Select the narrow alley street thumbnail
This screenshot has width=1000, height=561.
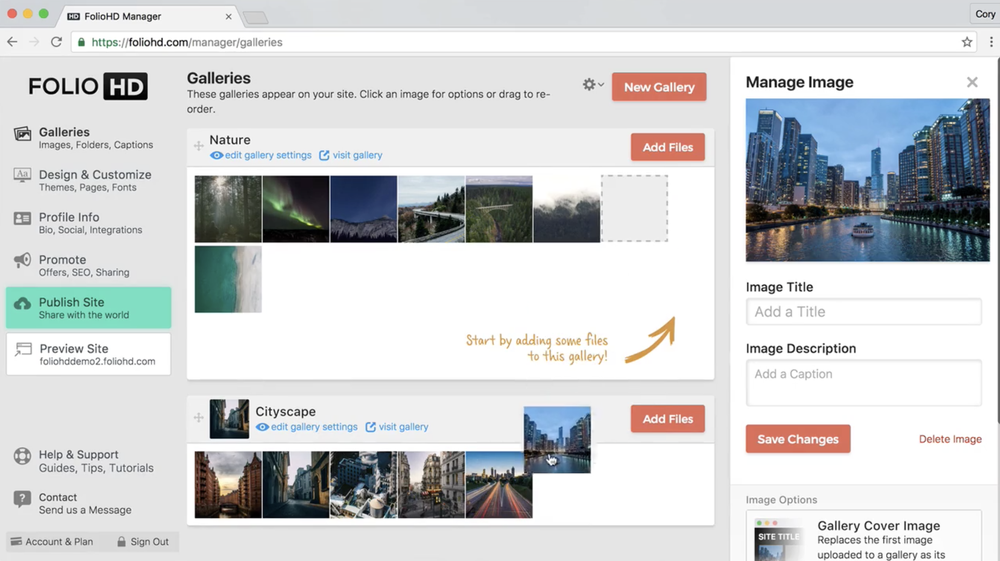[x=296, y=484]
